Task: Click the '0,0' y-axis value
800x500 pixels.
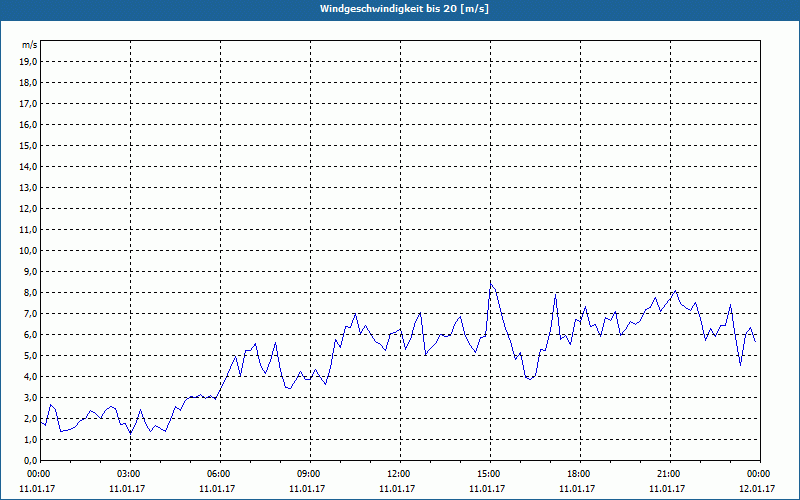Action: (31, 461)
